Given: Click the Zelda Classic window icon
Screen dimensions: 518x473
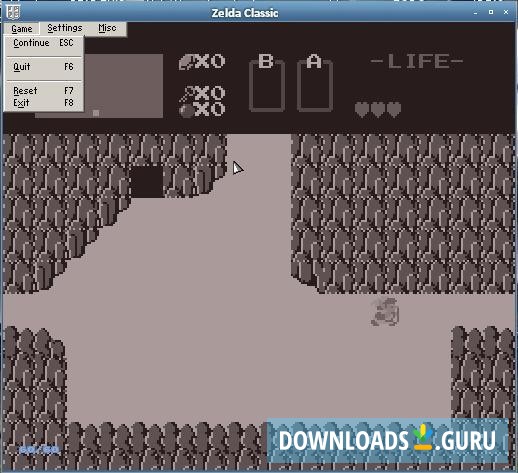Looking at the screenshot, I should [13, 12].
